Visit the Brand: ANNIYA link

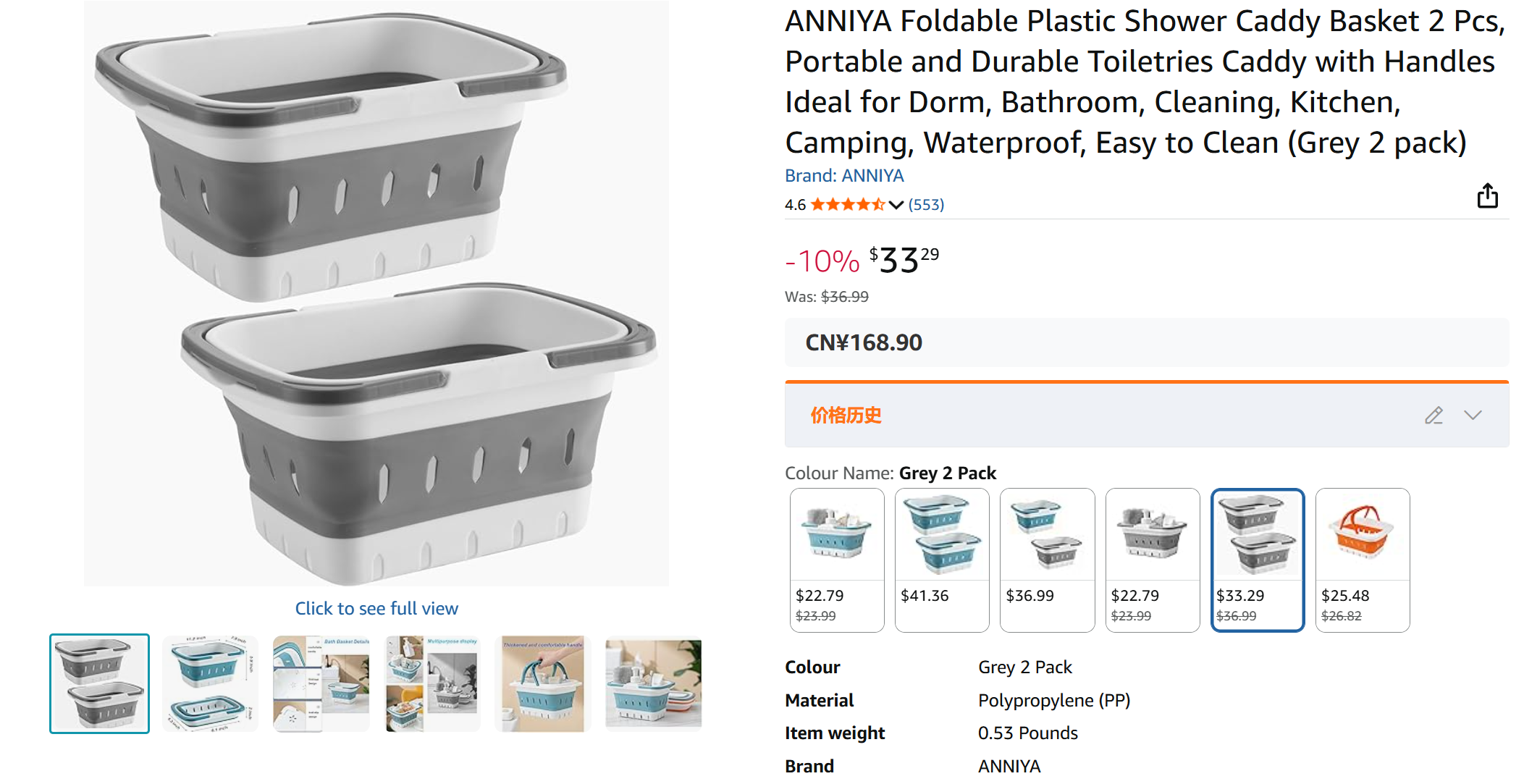tap(844, 176)
